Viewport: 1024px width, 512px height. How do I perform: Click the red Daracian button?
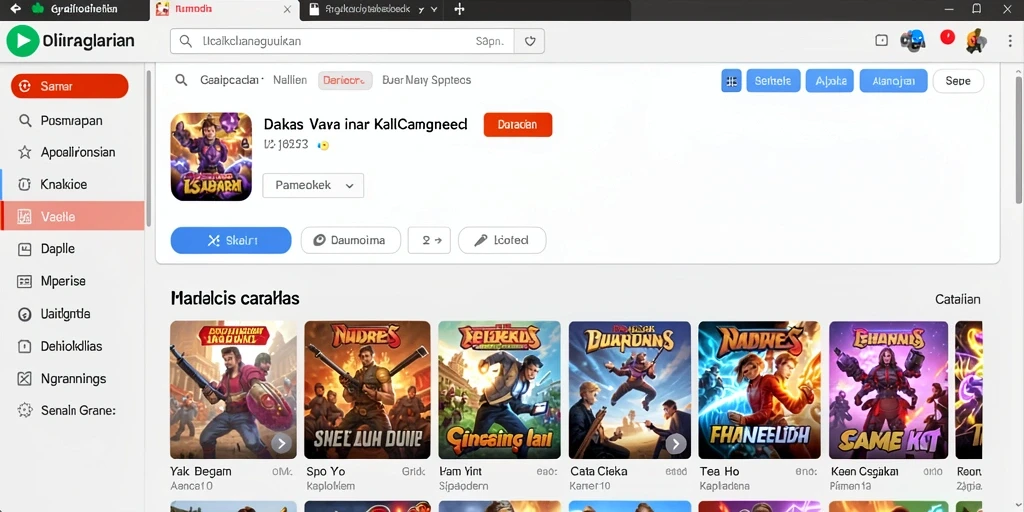pyautogui.click(x=518, y=125)
